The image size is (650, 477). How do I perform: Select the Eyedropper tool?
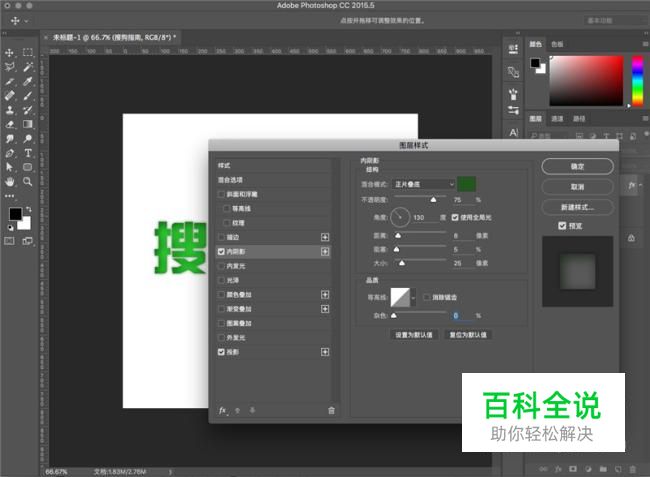pos(27,81)
